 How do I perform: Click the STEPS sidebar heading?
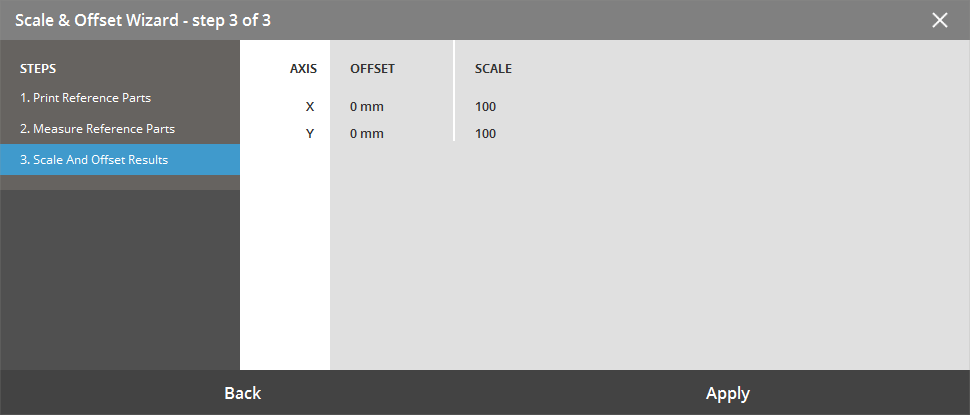pyautogui.click(x=38, y=69)
